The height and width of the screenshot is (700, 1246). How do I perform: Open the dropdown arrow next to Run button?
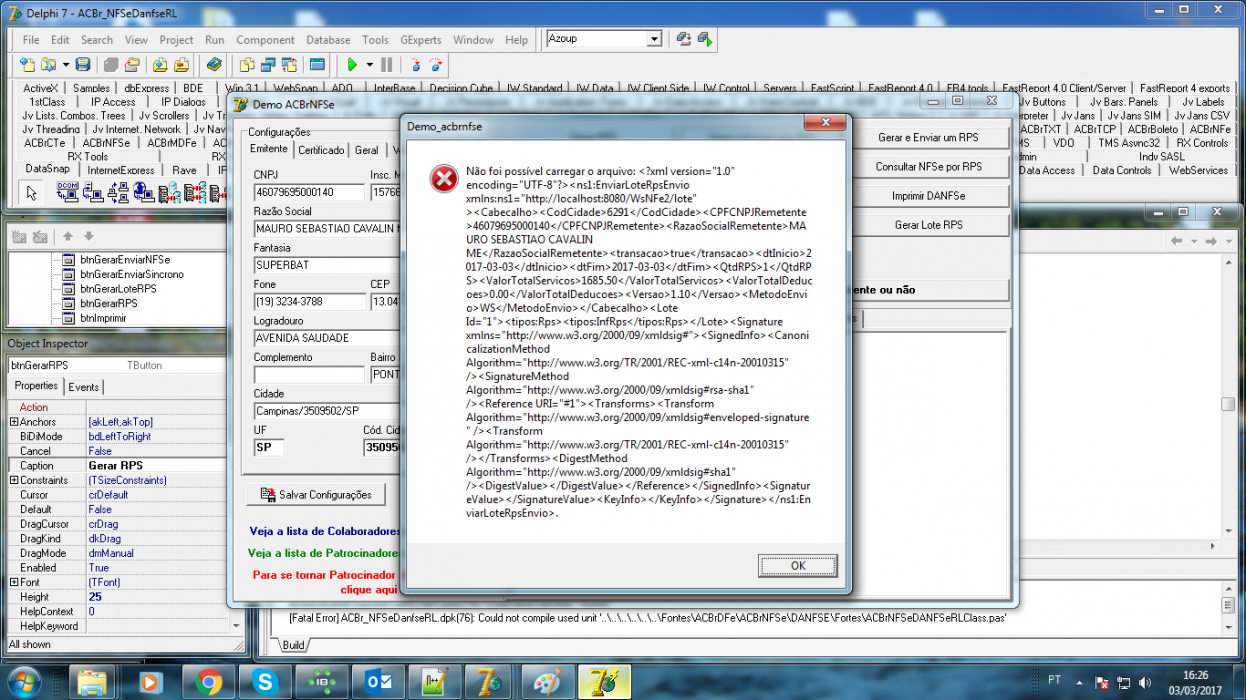pyautogui.click(x=369, y=65)
